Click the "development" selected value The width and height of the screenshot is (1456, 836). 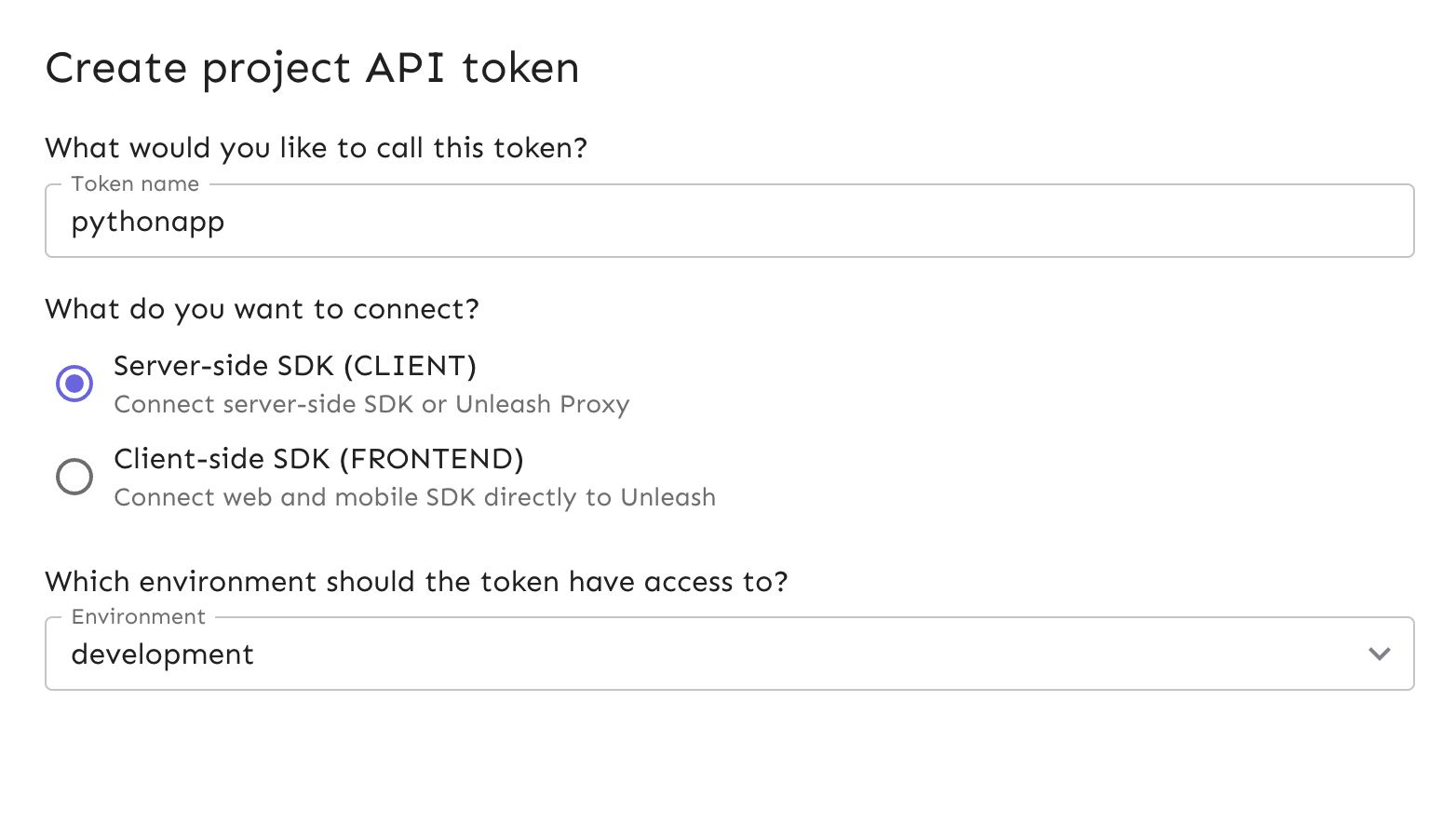click(x=163, y=654)
